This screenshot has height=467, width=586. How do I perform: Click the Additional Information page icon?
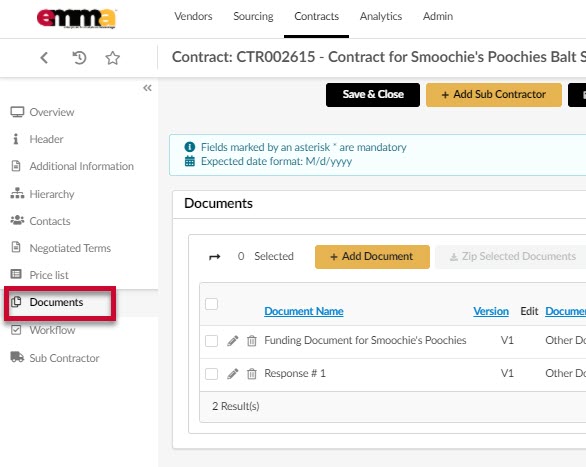tap(16, 166)
